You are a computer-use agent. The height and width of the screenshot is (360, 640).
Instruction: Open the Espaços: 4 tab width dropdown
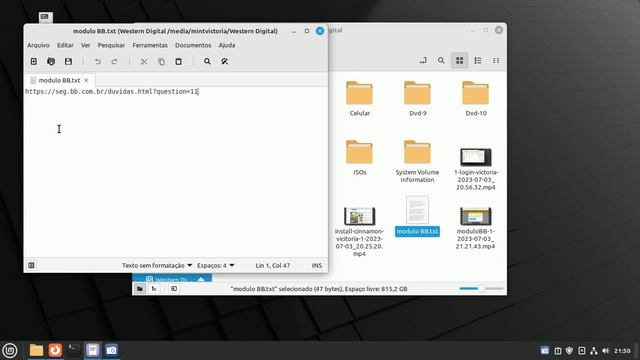point(216,265)
